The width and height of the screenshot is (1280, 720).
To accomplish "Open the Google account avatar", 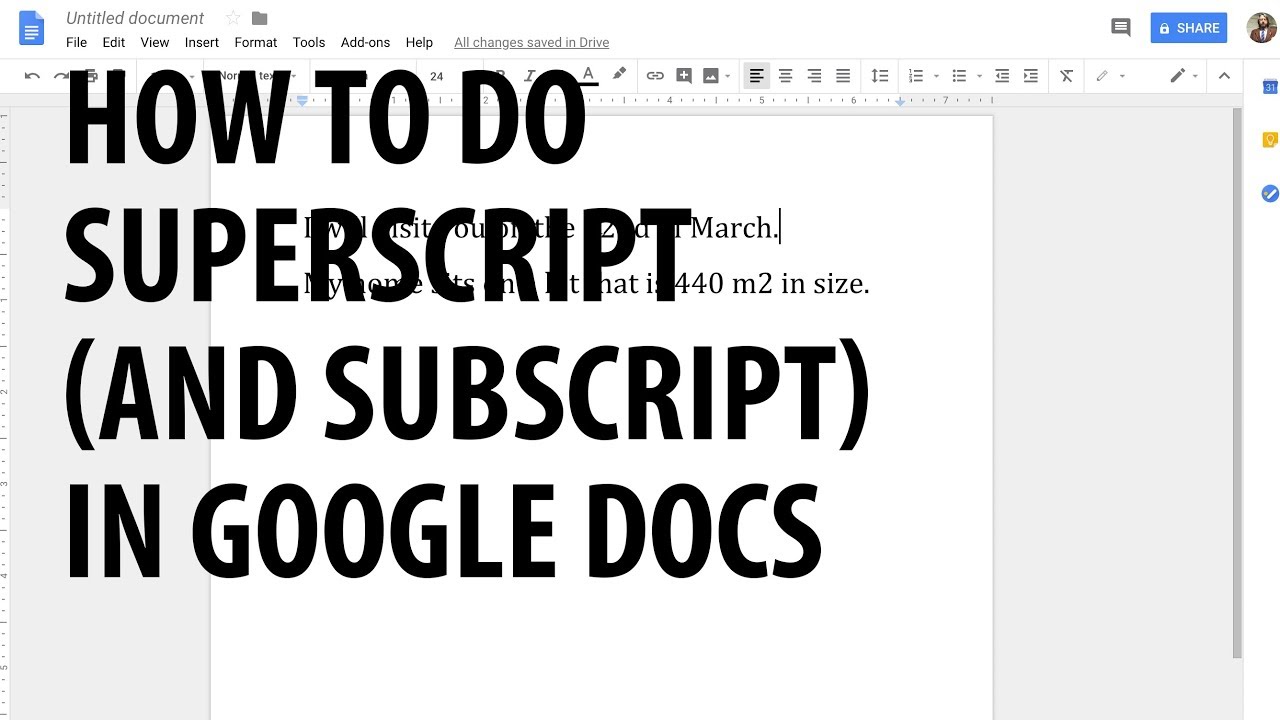I will (x=1261, y=28).
